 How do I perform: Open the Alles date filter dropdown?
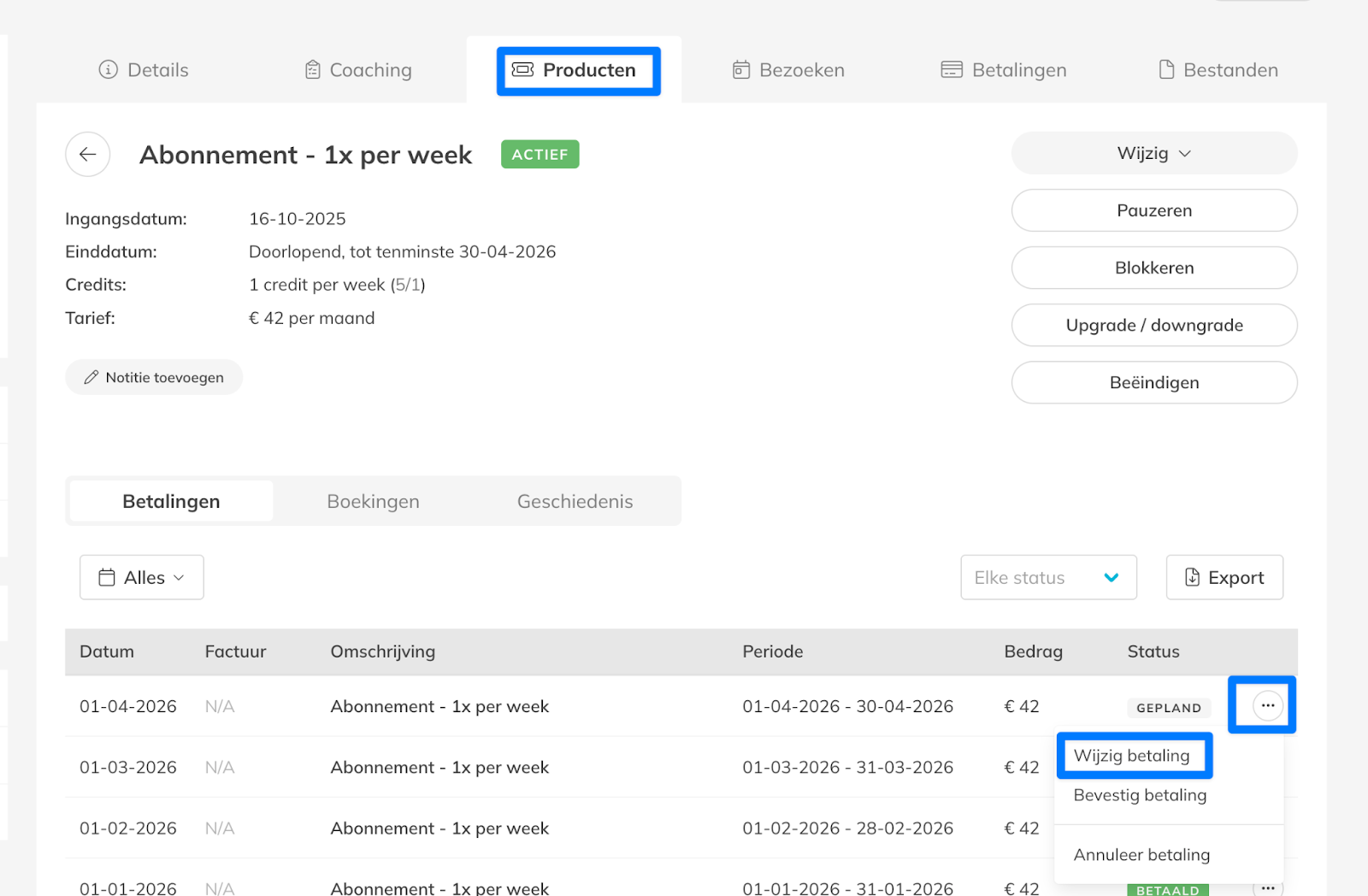pyautogui.click(x=142, y=578)
